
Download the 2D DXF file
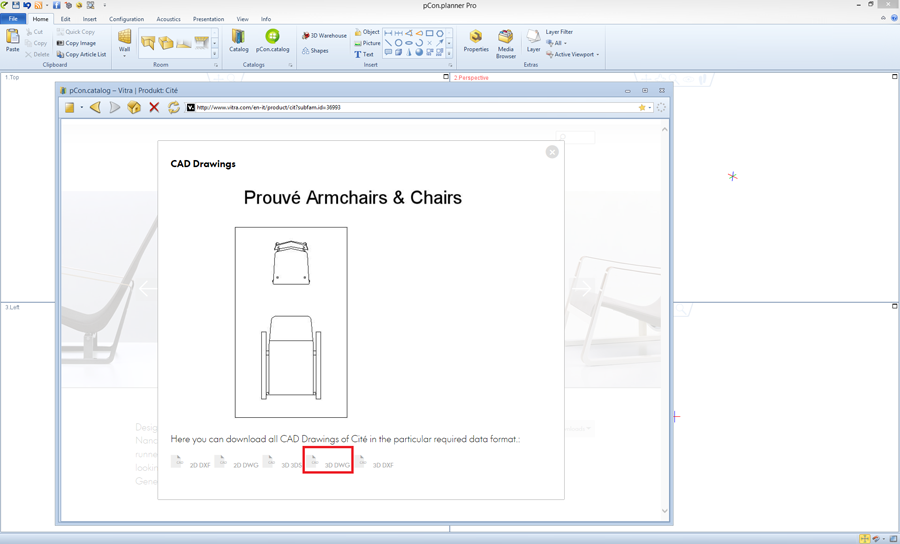(191, 463)
